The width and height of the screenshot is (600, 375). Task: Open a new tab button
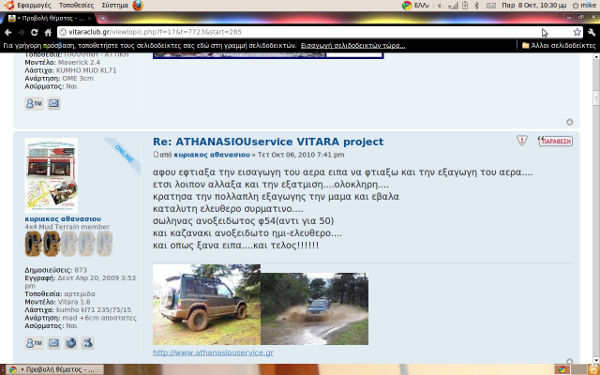(103, 18)
